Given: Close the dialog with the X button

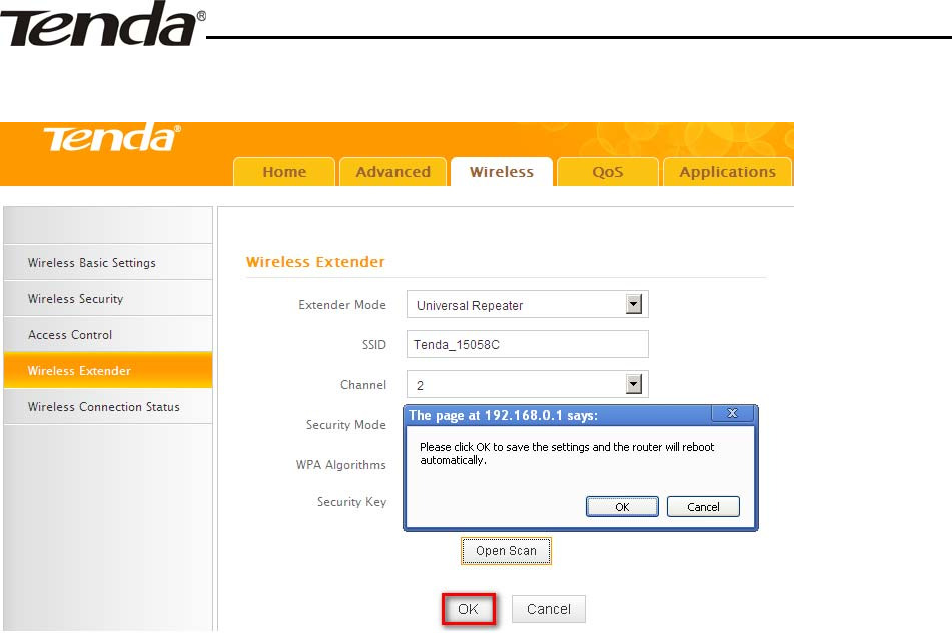Looking at the screenshot, I should [732, 413].
